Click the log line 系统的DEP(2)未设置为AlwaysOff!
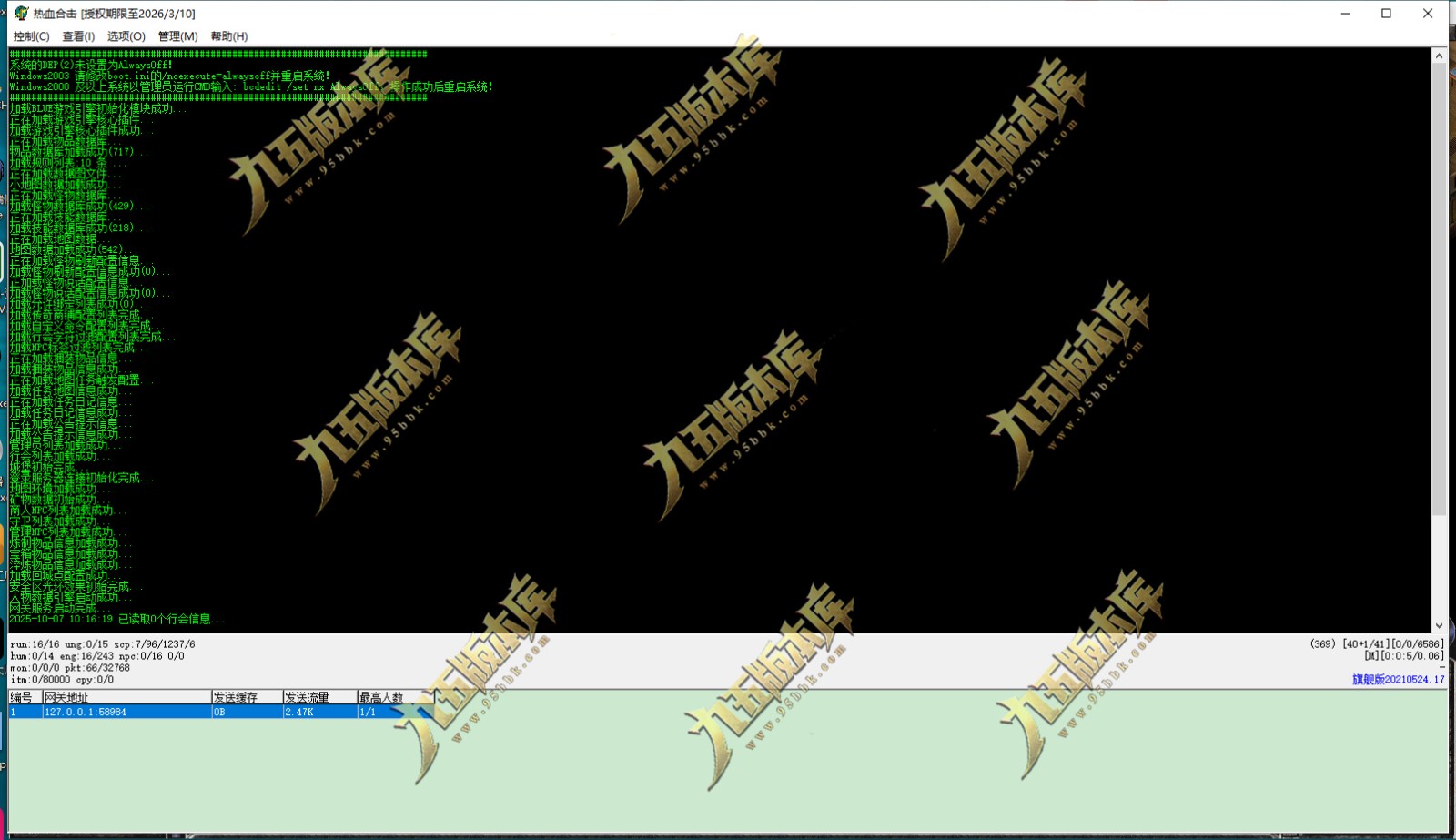 [91, 65]
